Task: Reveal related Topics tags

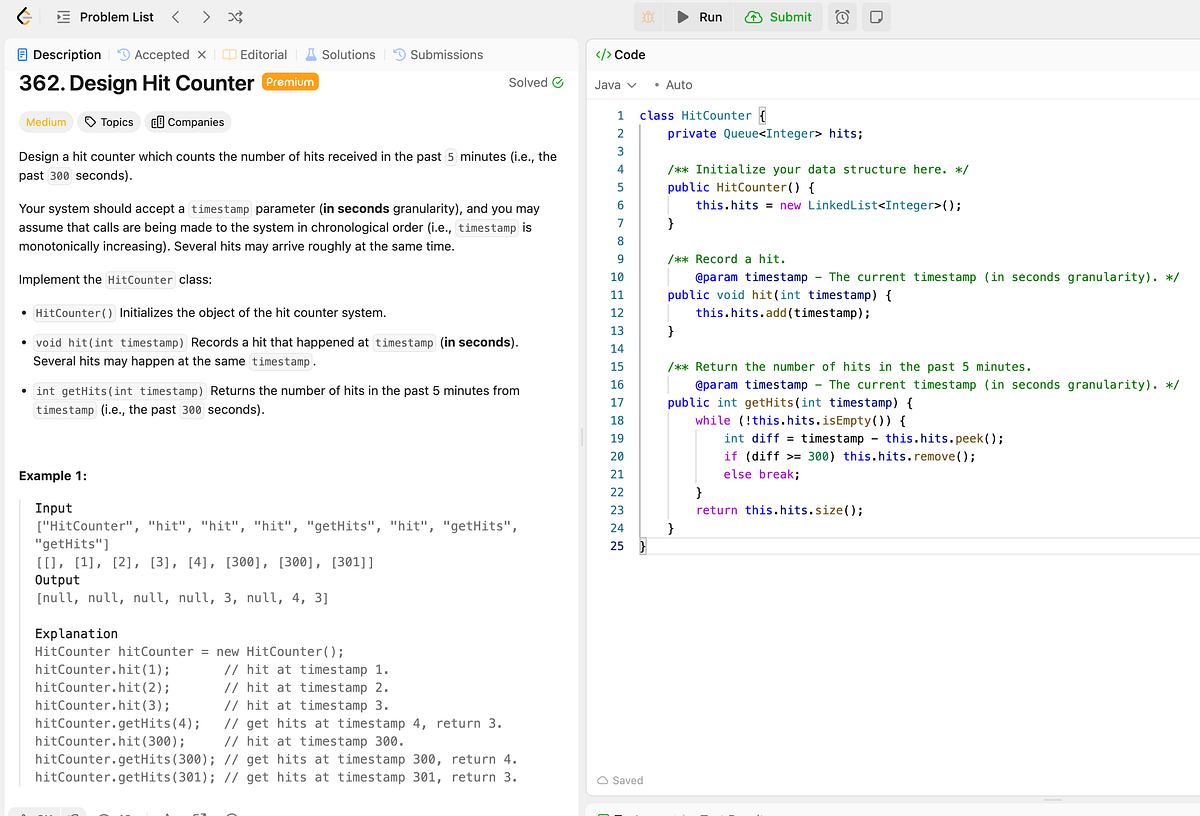Action: [x=108, y=122]
